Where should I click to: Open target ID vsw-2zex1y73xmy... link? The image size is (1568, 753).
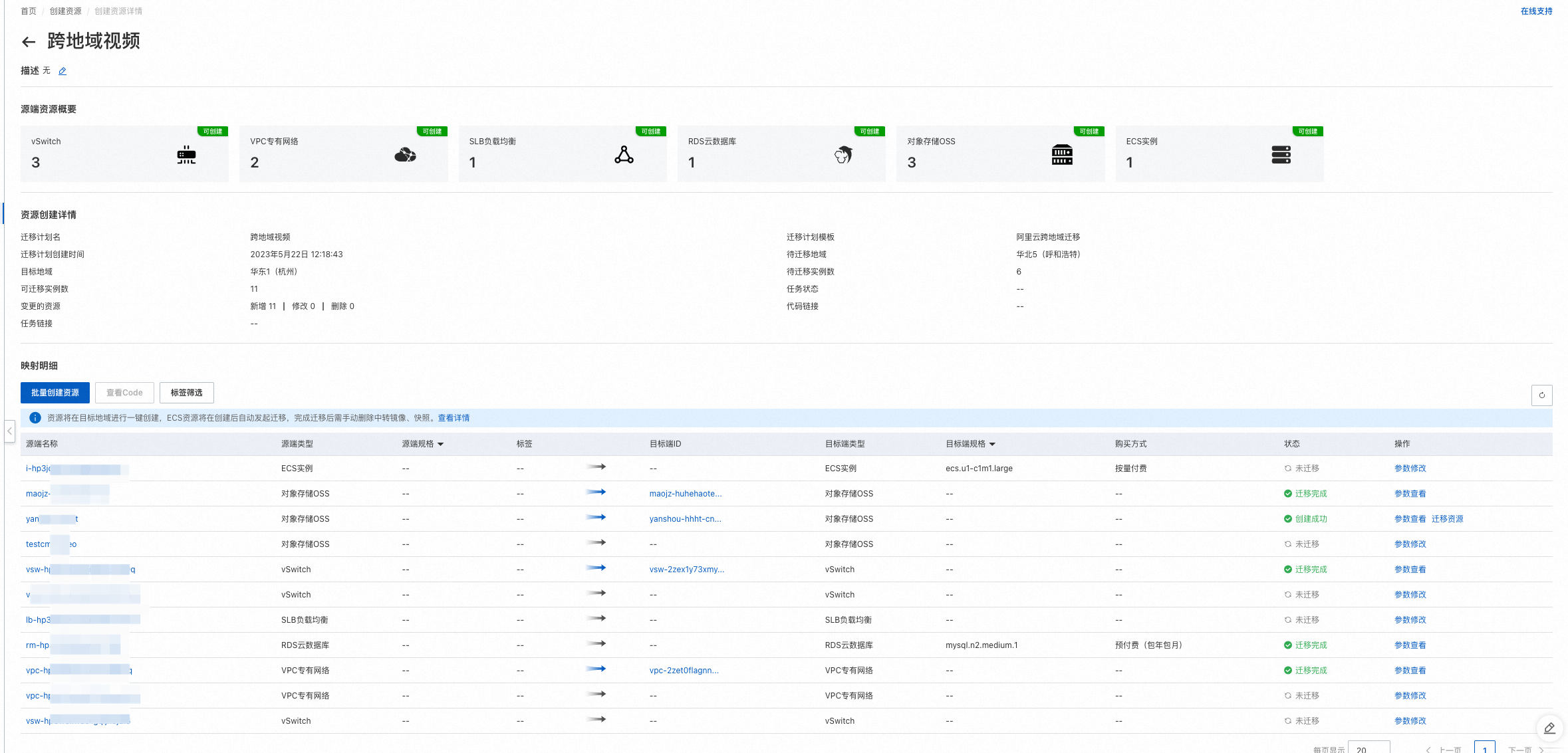[x=686, y=570]
